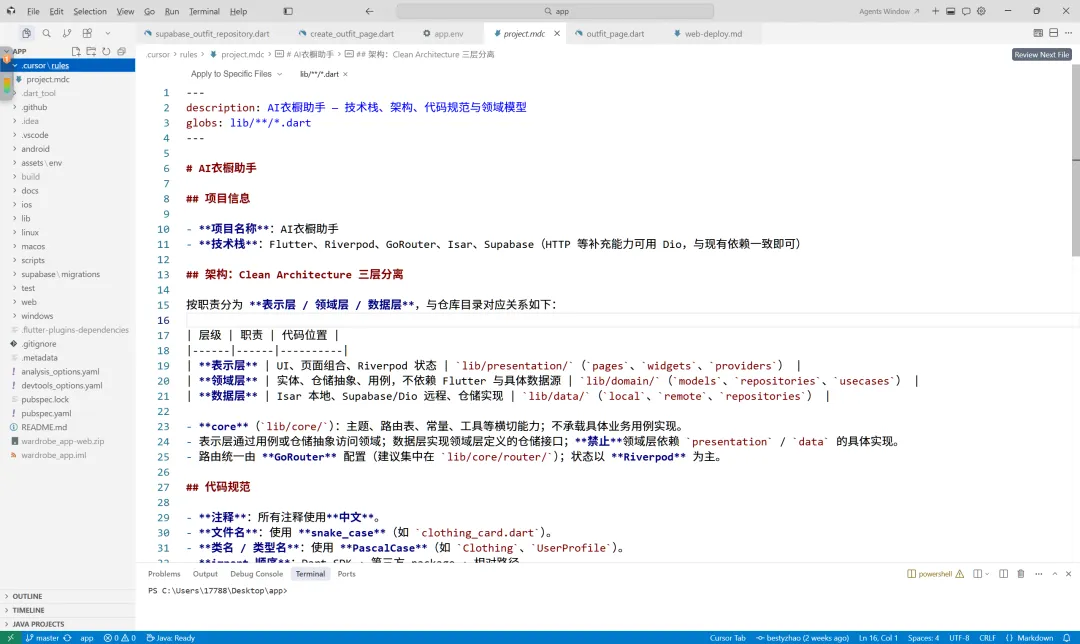1080x644 pixels.
Task: Show errors and warnings count in status bar
Action: click(x=119, y=638)
